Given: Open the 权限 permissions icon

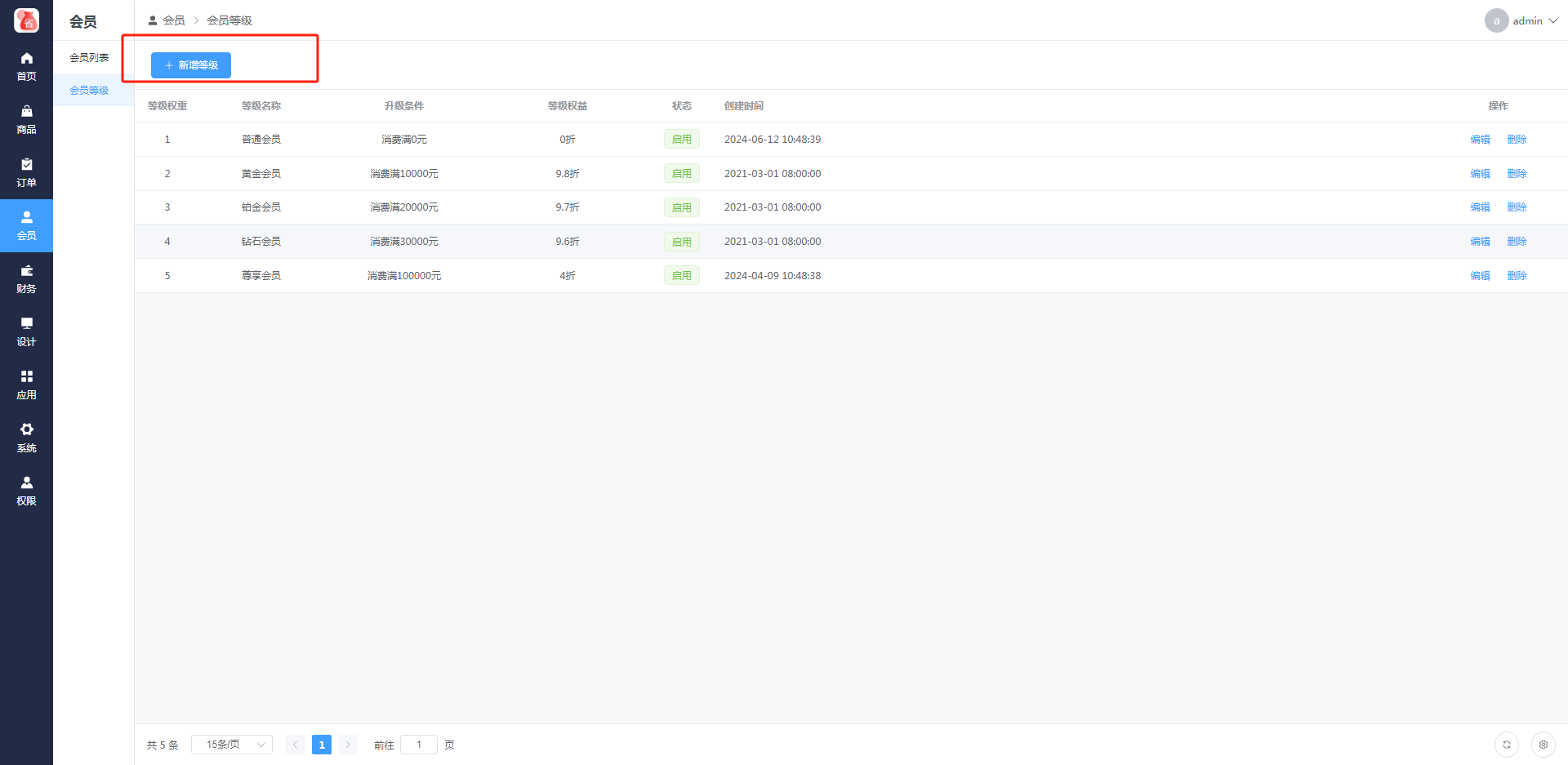Looking at the screenshot, I should [x=26, y=483].
